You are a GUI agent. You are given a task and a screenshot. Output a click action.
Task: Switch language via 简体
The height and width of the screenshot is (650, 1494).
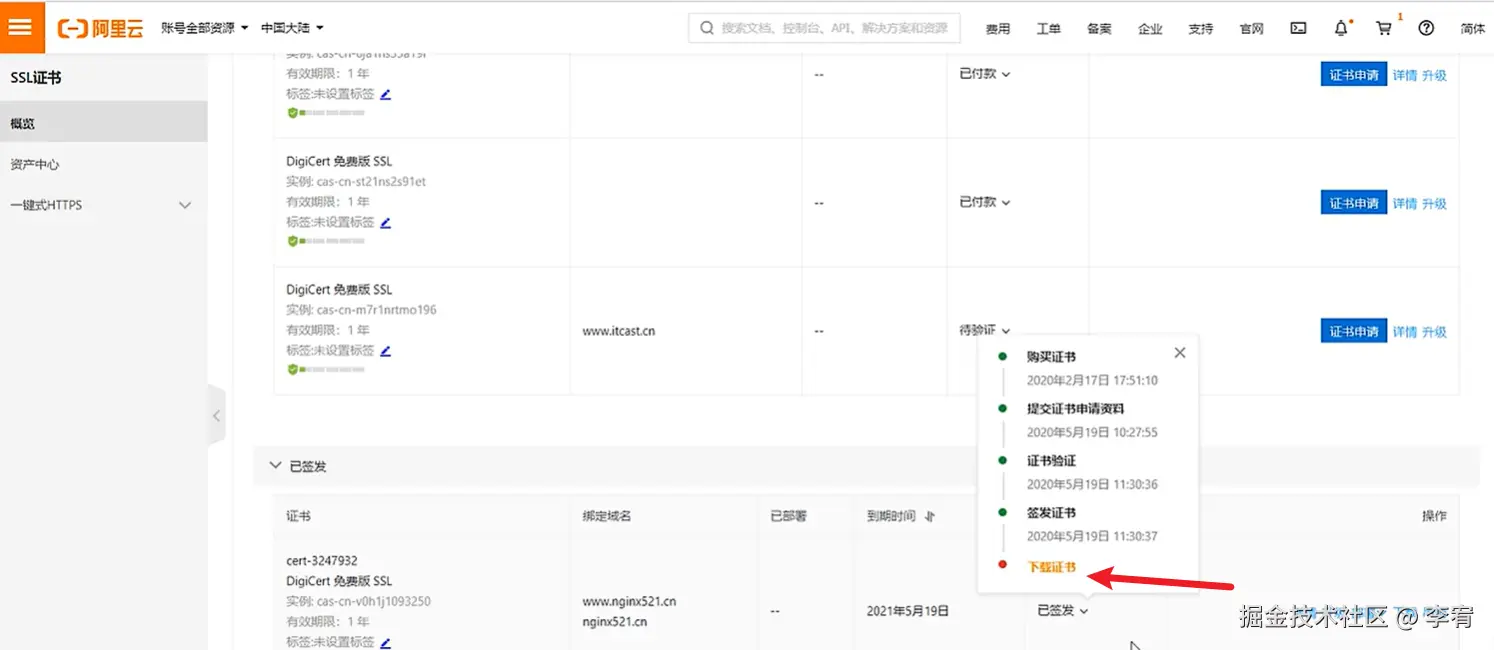1472,29
